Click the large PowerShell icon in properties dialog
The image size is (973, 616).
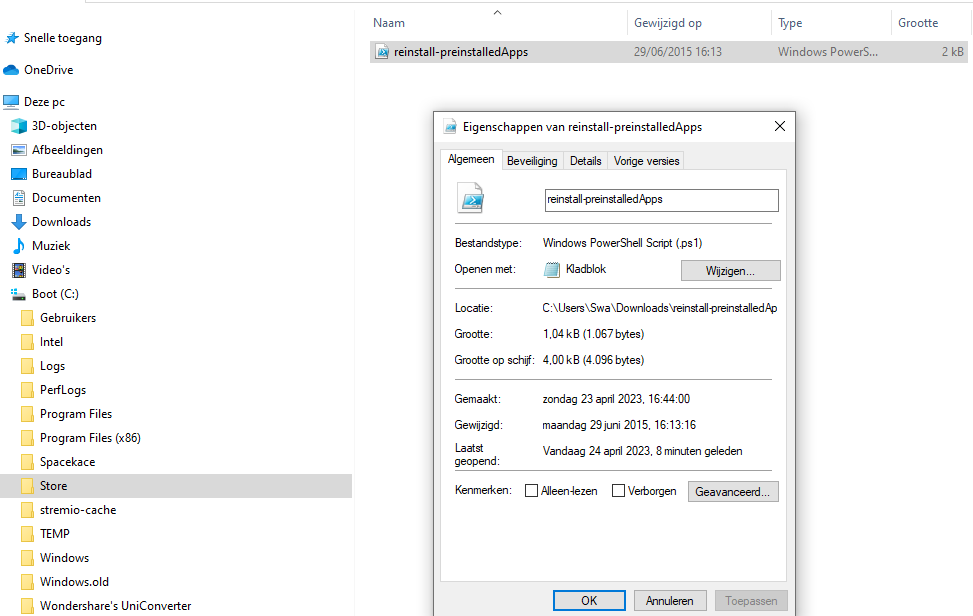[470, 198]
